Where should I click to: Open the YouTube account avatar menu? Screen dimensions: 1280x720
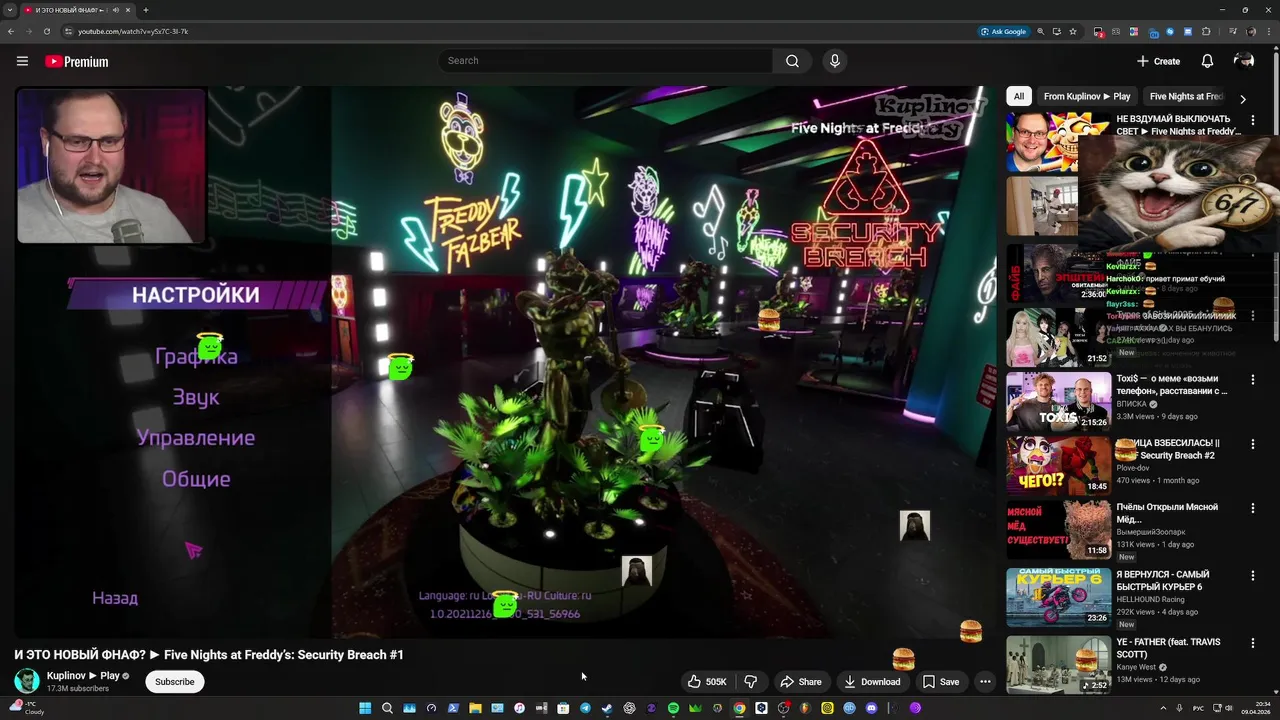pos(1244,61)
